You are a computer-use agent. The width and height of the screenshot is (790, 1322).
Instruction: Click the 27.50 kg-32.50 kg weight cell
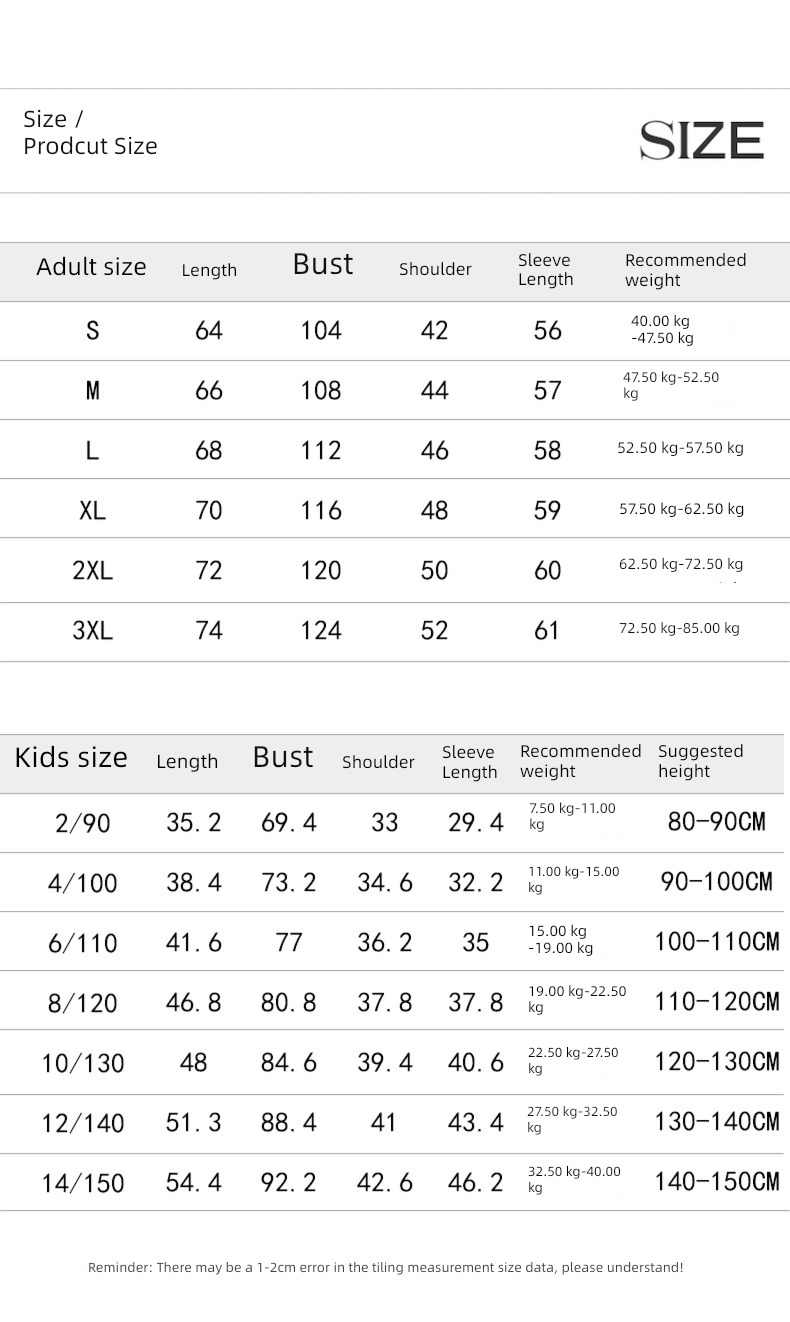click(573, 1119)
